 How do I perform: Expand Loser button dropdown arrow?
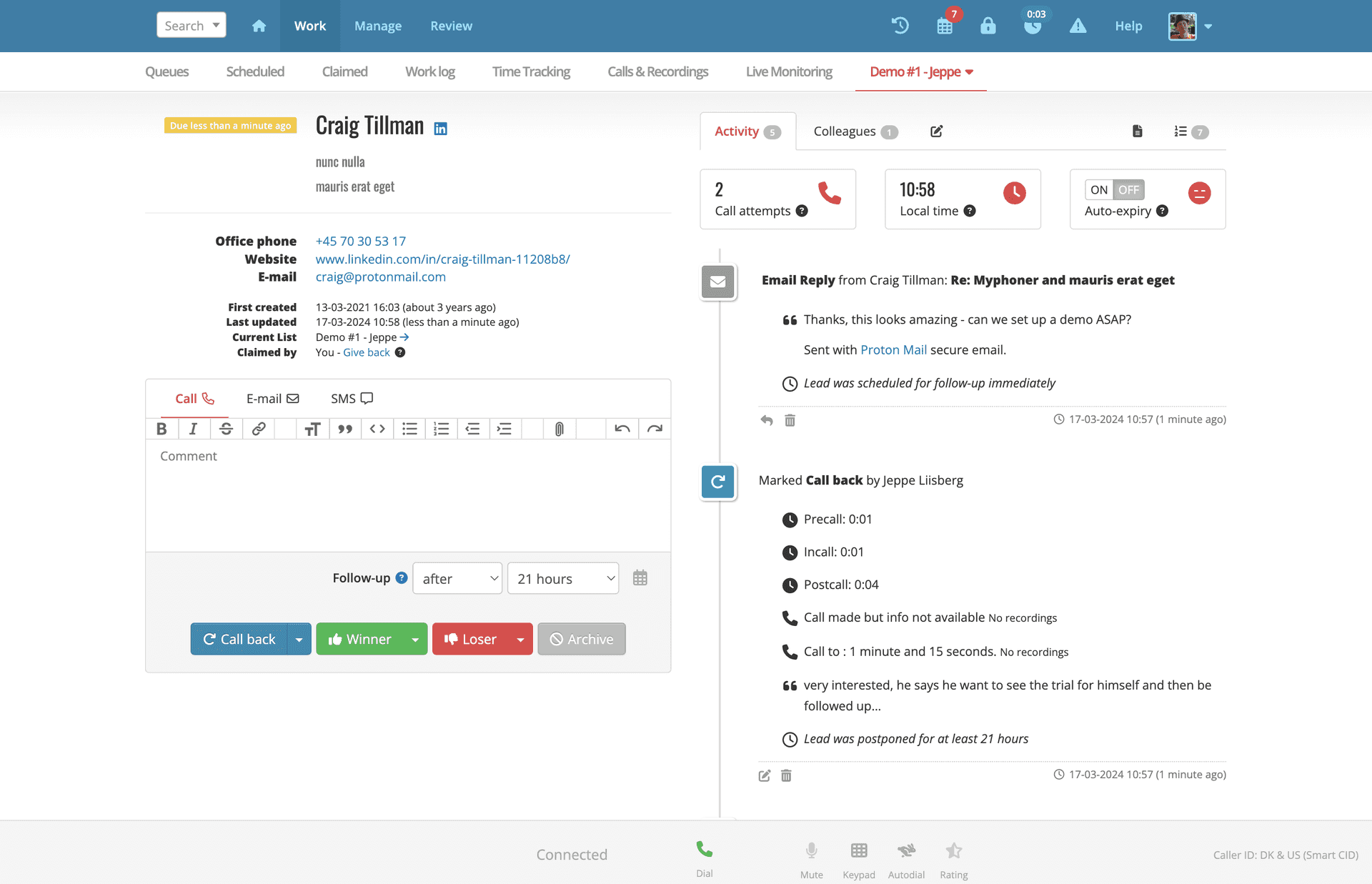point(521,638)
